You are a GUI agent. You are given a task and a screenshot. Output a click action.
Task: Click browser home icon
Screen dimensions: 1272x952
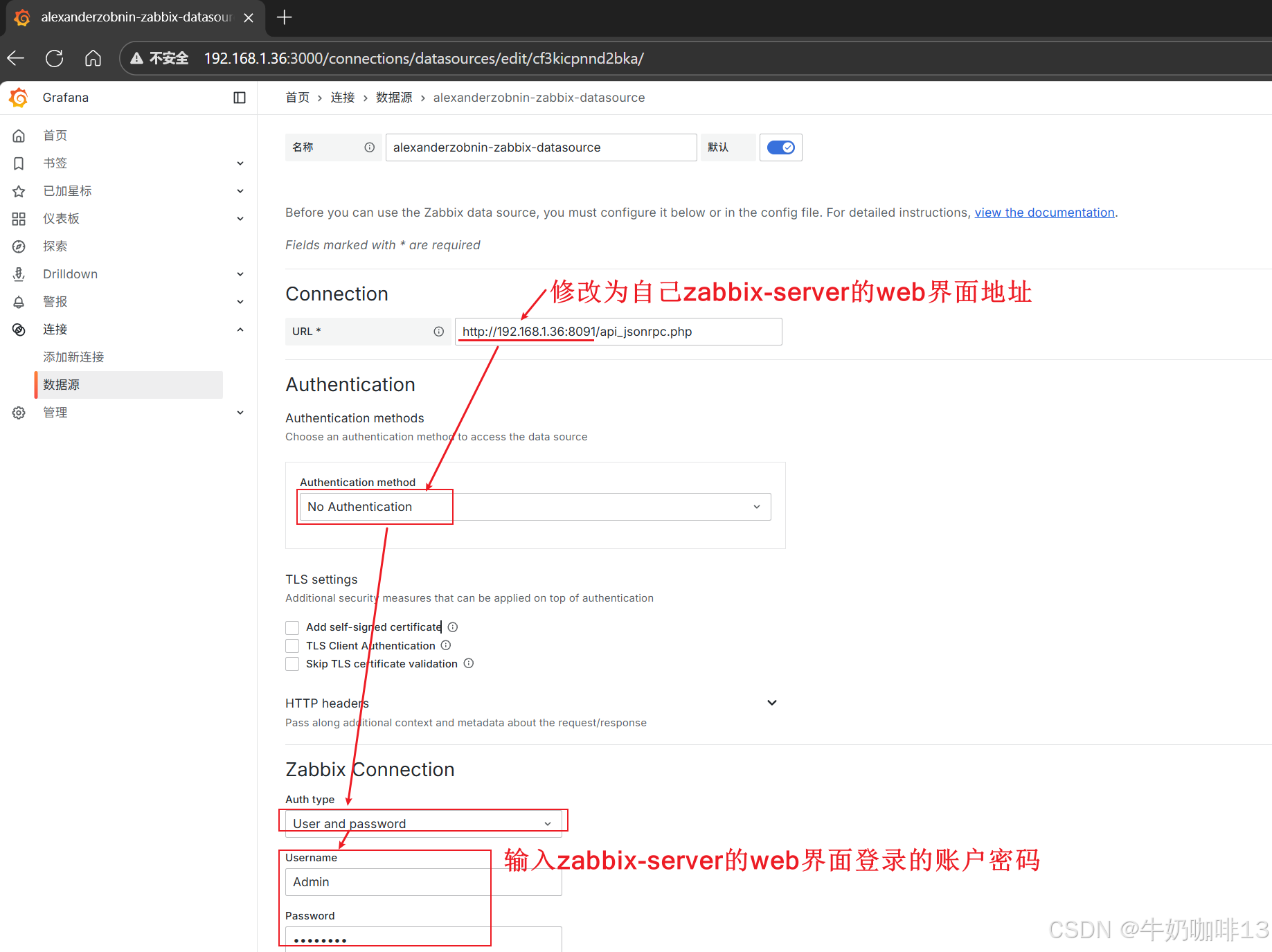[x=93, y=58]
